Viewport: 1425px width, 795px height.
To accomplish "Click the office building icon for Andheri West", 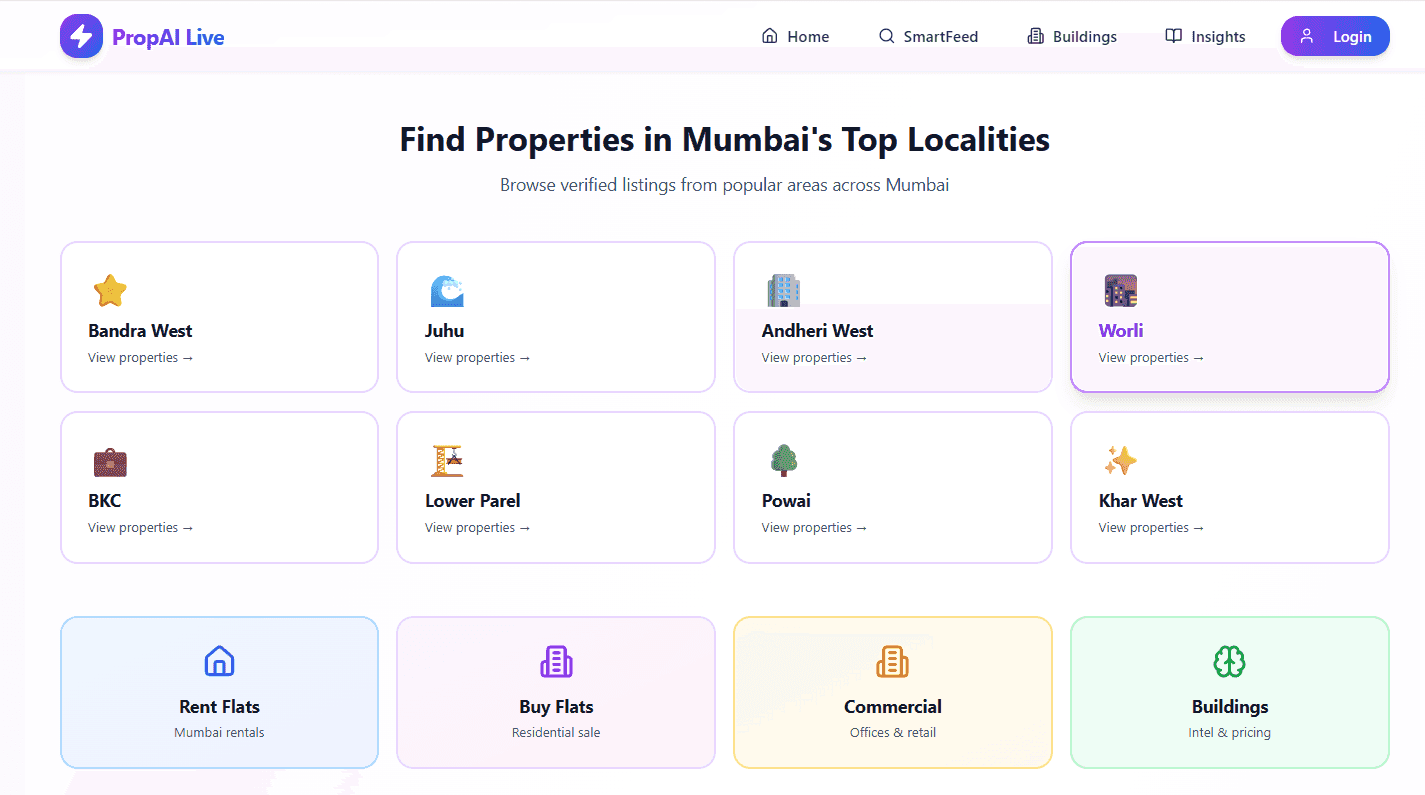I will pos(784,291).
